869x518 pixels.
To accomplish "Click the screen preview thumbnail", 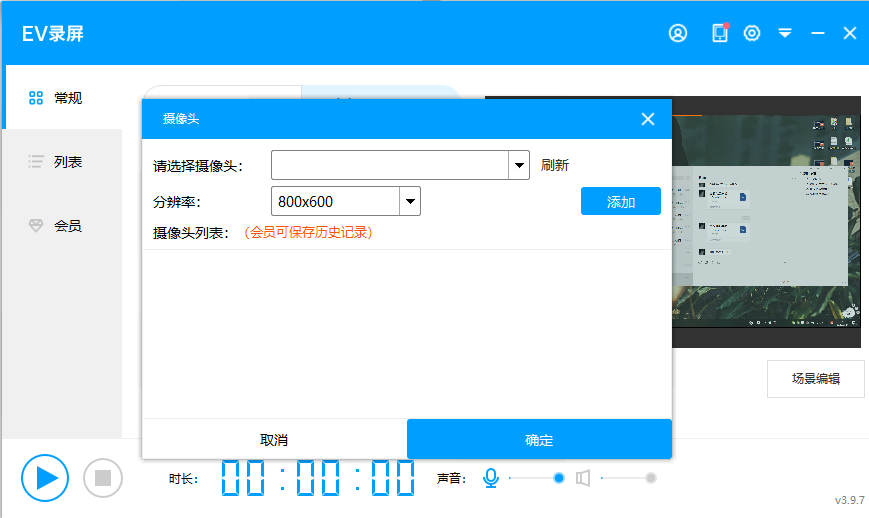I will [x=766, y=222].
